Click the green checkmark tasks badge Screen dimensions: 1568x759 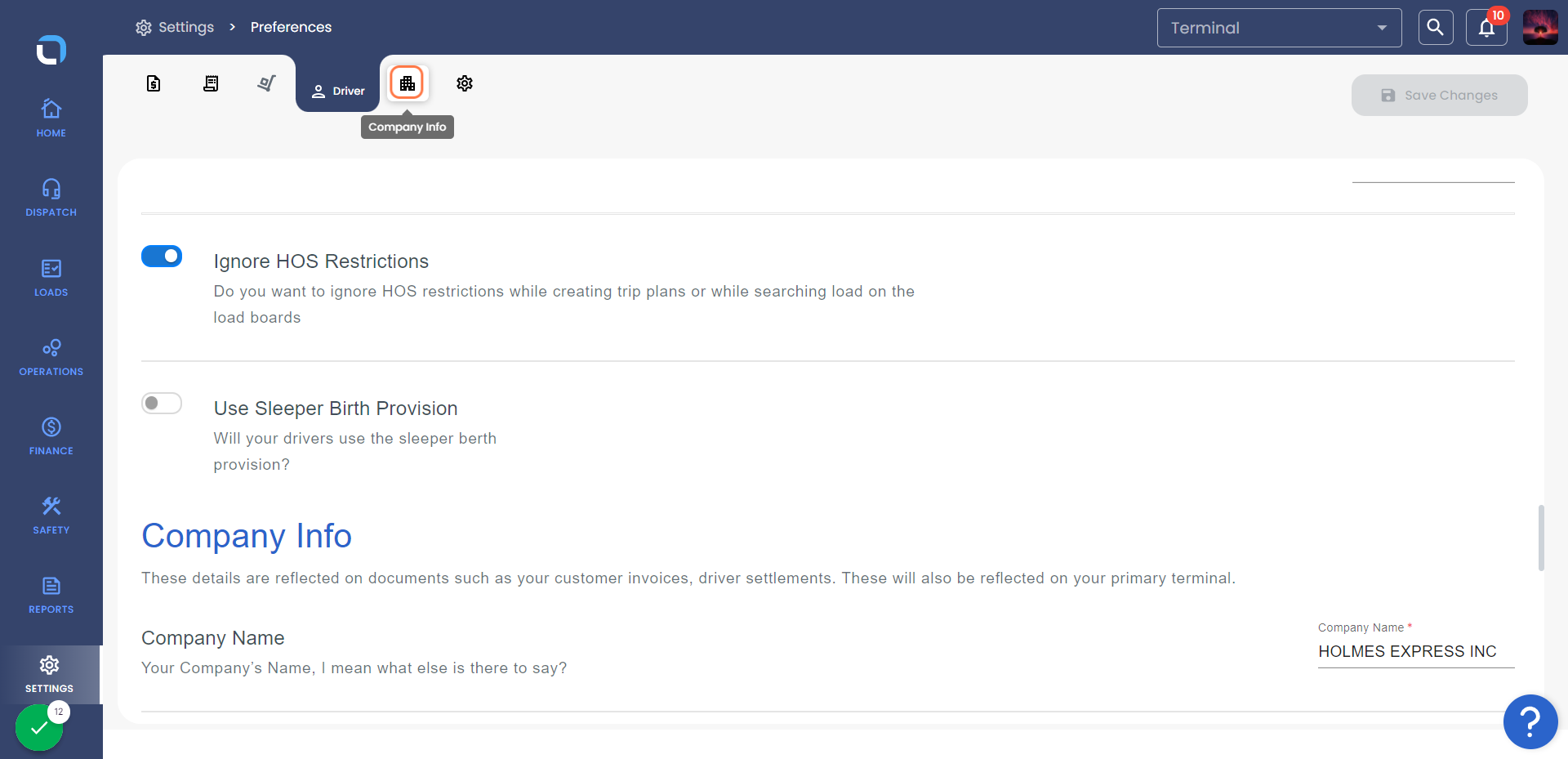[39, 727]
